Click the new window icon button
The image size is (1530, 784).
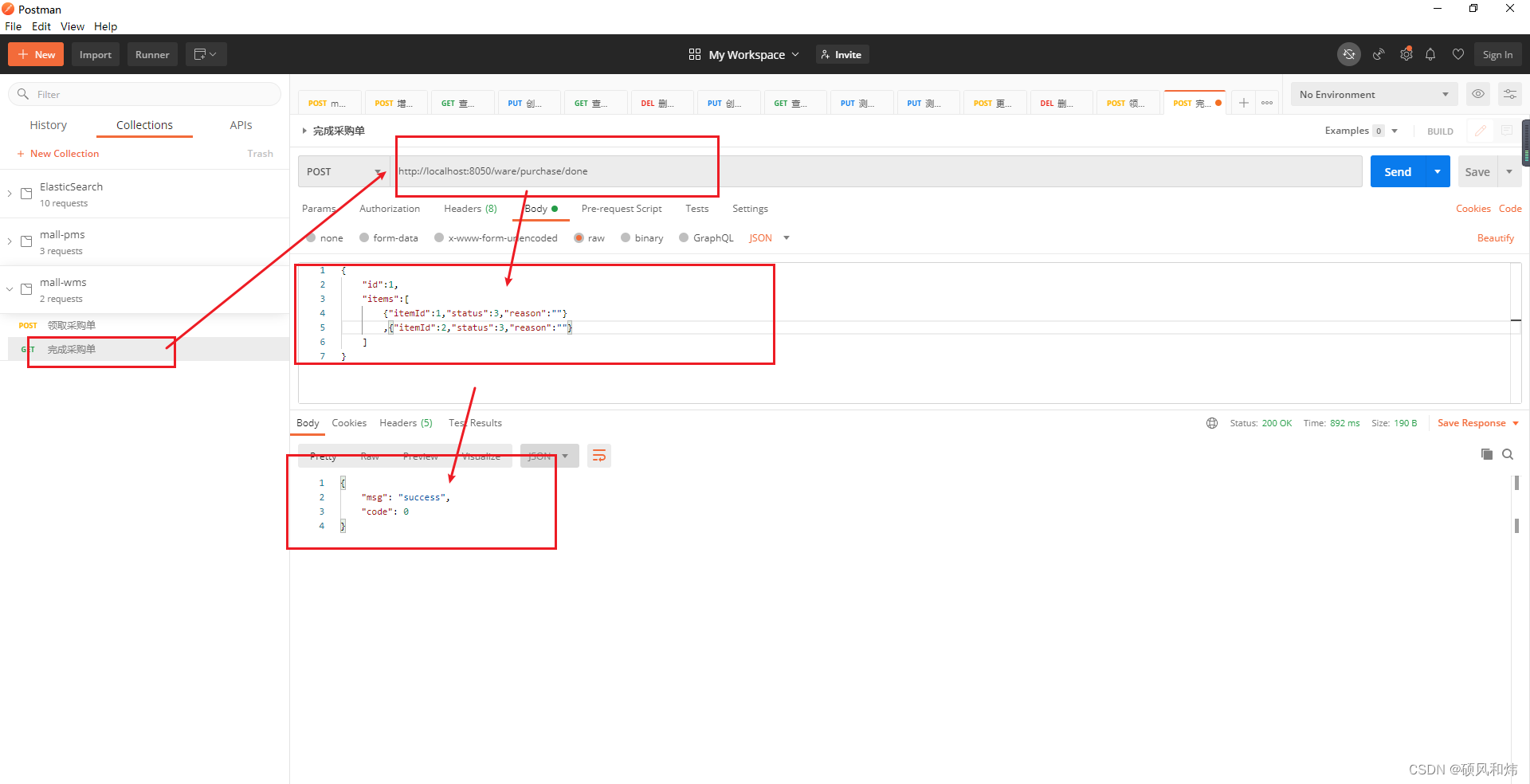206,54
